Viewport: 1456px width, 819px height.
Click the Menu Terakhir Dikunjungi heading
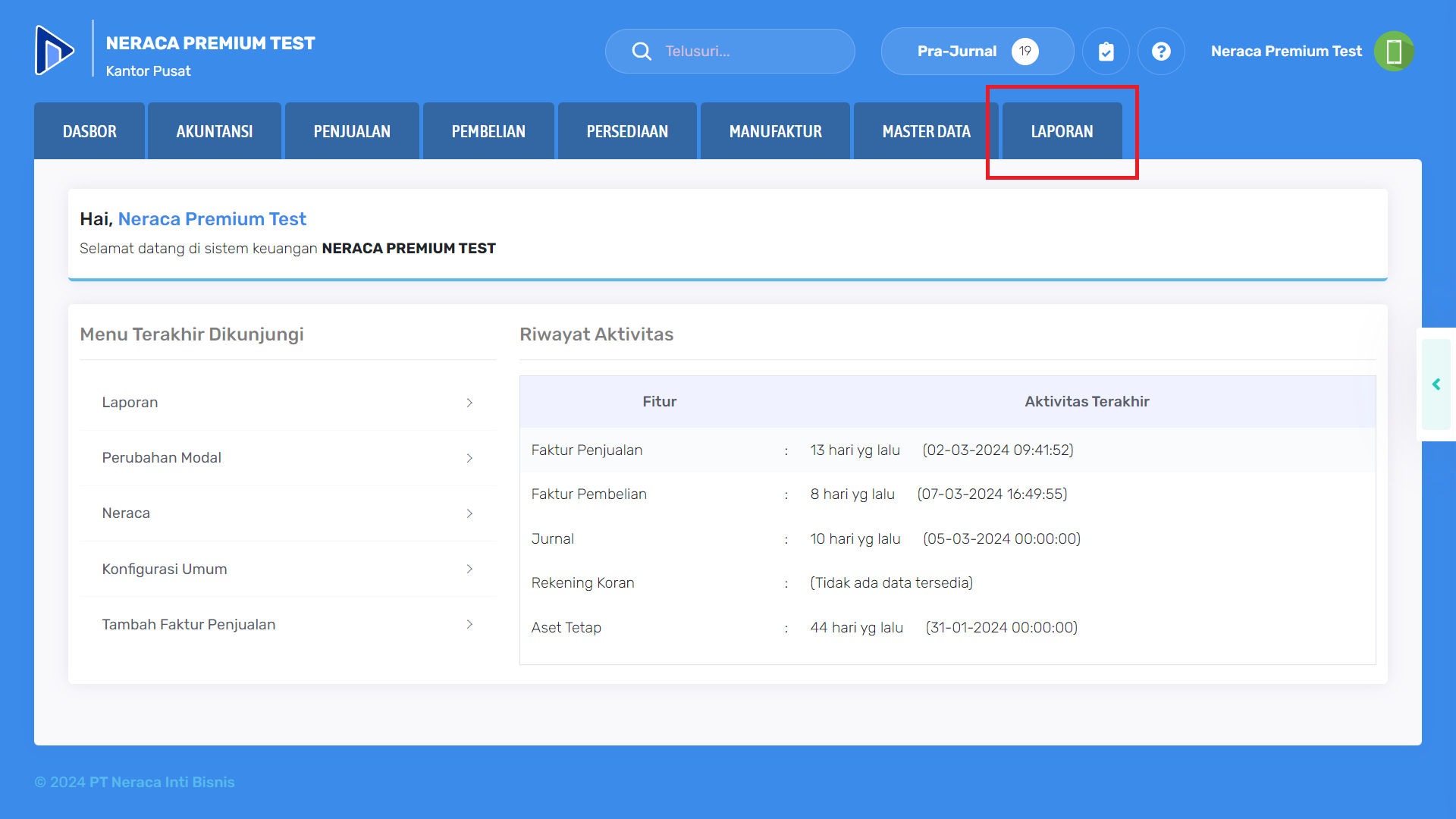(x=192, y=334)
